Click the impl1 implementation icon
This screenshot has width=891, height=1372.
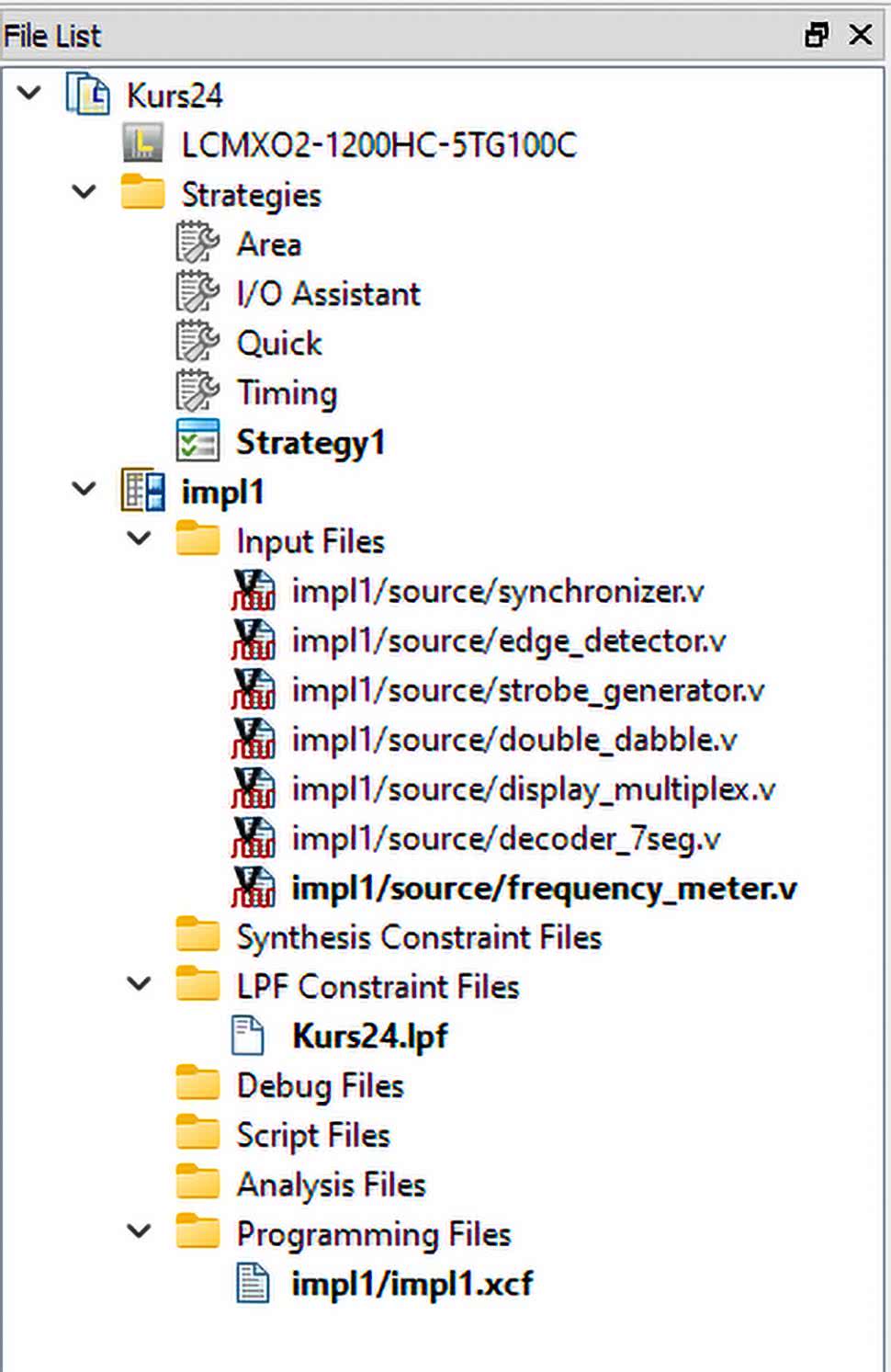(x=143, y=491)
